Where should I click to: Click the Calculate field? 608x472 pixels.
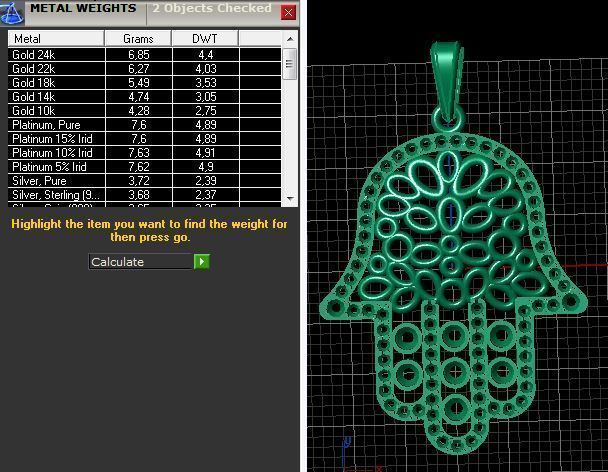click(x=141, y=262)
